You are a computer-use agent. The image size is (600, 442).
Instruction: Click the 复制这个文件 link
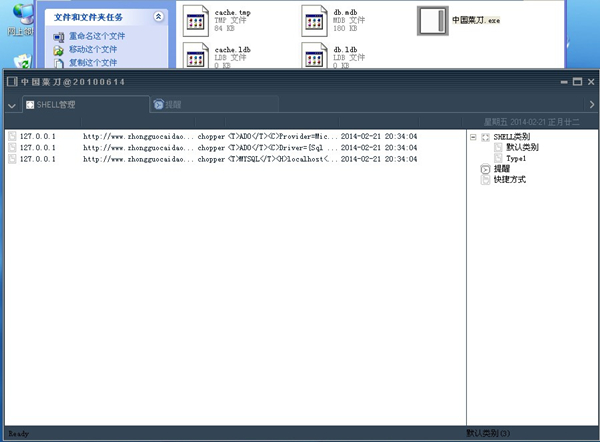tap(92, 62)
